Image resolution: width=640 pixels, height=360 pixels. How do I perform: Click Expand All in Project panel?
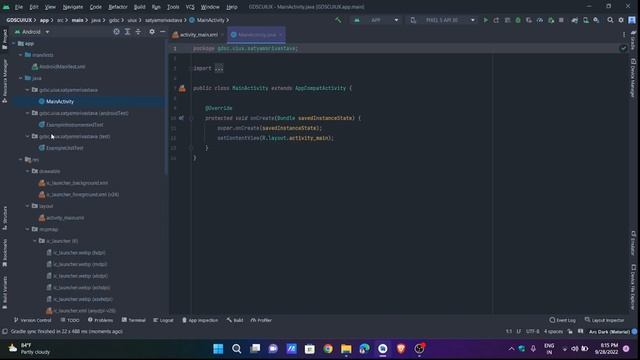pos(127,32)
